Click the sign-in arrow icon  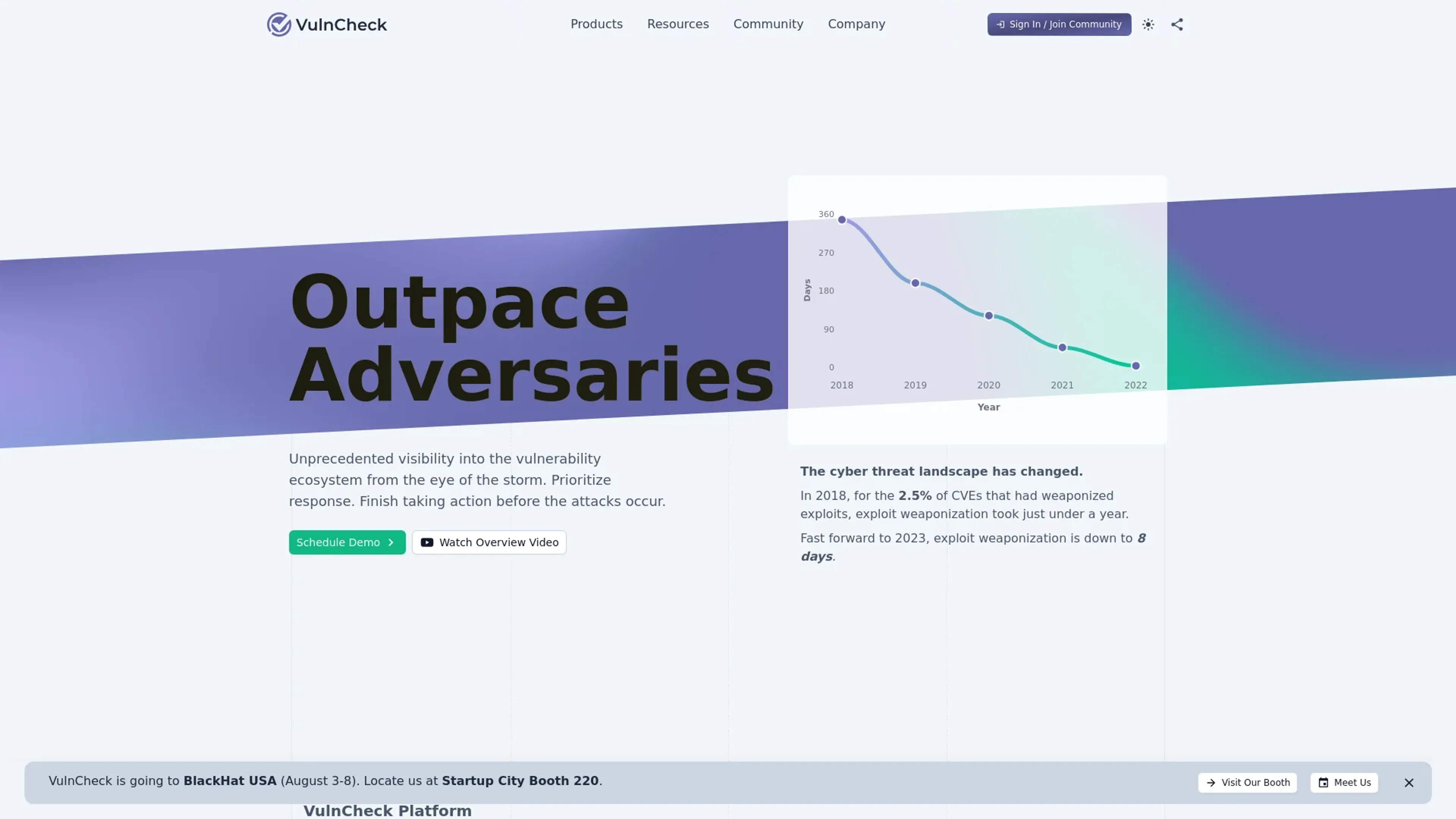pyautogui.click(x=1001, y=24)
